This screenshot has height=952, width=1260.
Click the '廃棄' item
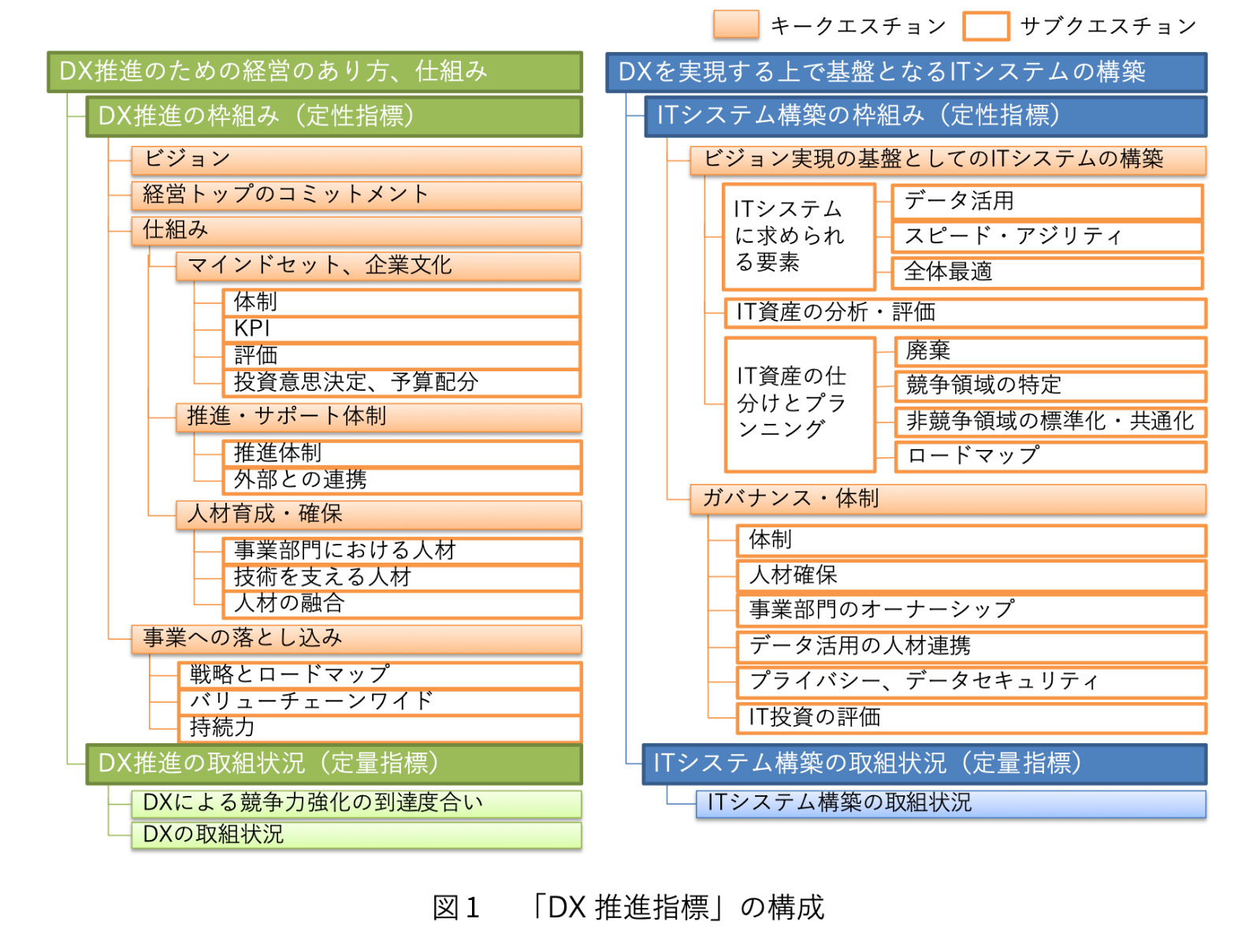1050,351
